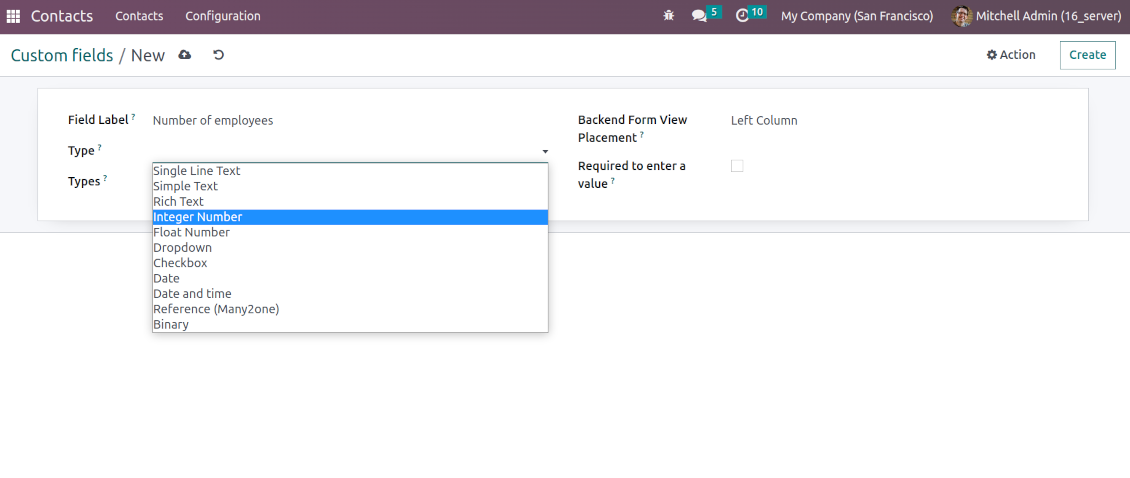This screenshot has height=478, width=1130.
Task: Switch company via My Company (San Francisco)
Action: pos(857,16)
